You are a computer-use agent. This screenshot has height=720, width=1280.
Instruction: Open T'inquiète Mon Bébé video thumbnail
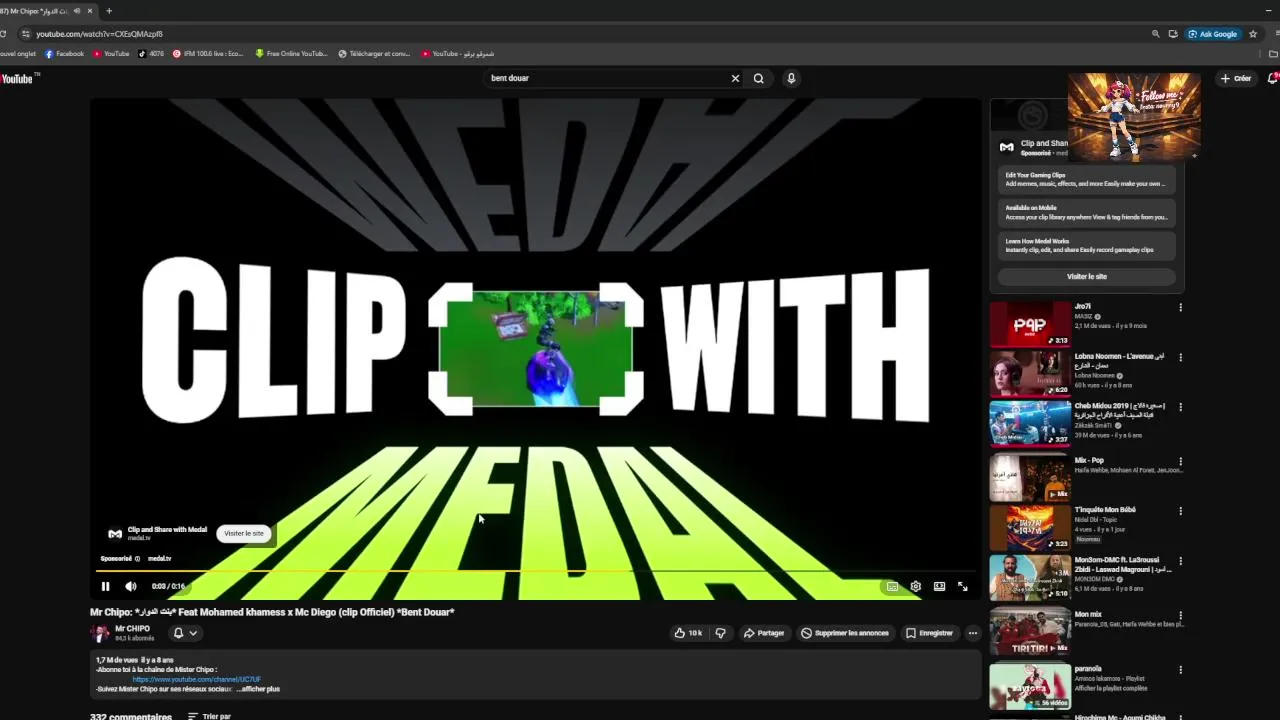(1030, 529)
